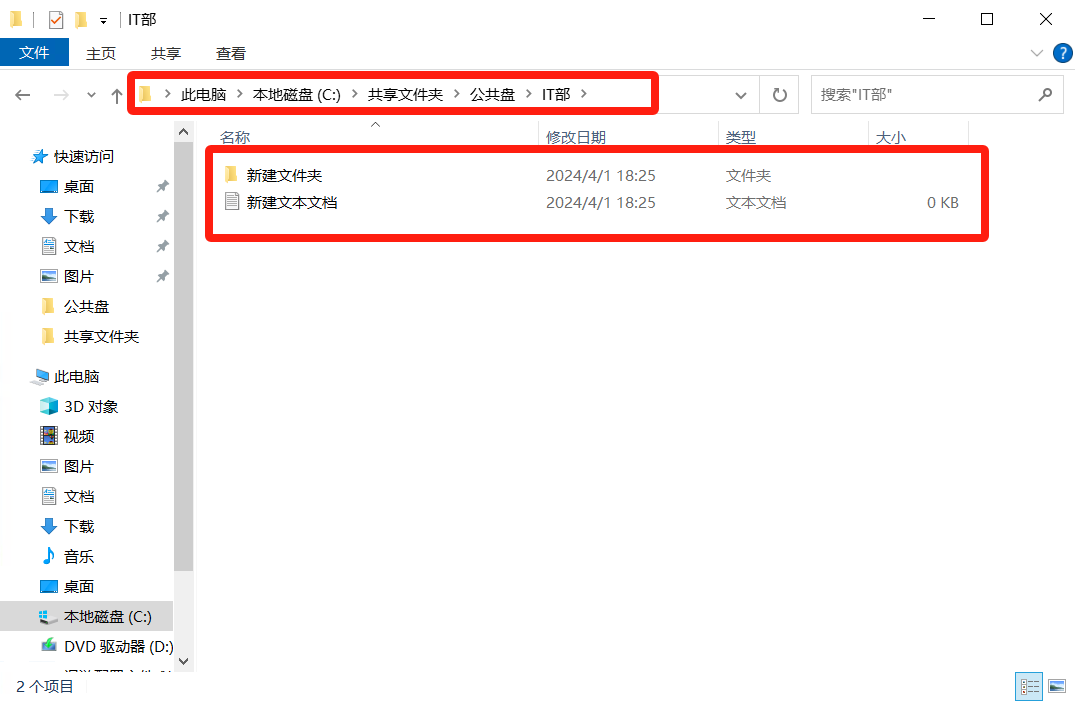Screen dimensions: 1075x701
Task: Open 3D 对象 in navigation pane
Action: click(91, 407)
